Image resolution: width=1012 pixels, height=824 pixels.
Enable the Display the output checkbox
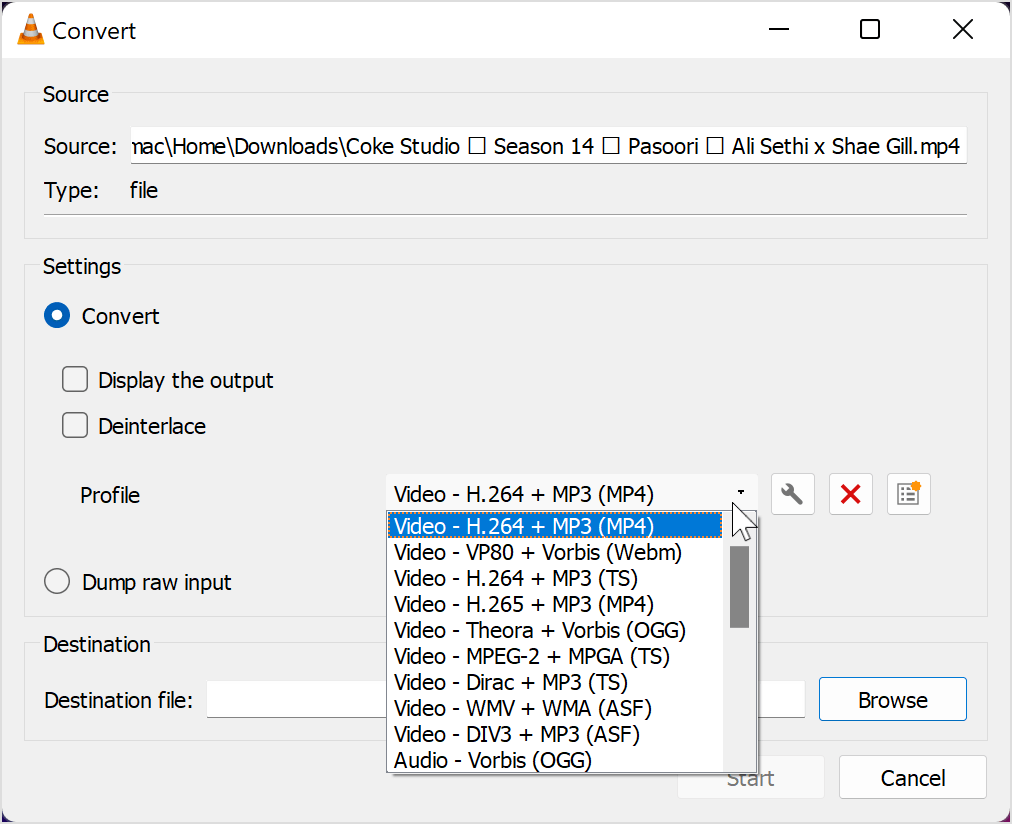[75, 380]
